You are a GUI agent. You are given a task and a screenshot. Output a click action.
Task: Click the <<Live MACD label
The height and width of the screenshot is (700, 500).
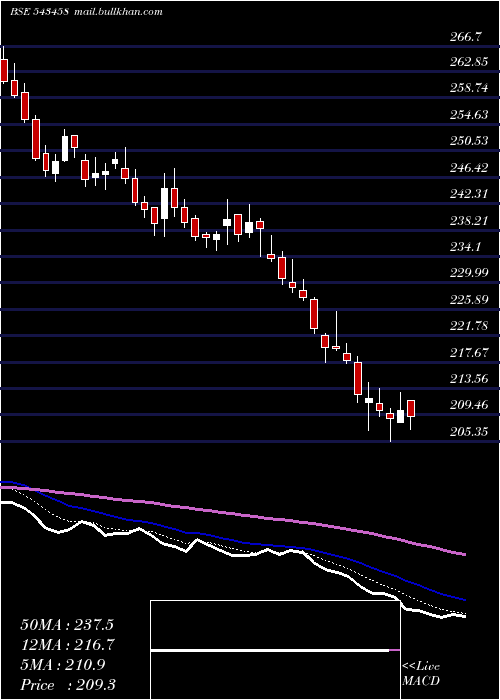[421, 674]
